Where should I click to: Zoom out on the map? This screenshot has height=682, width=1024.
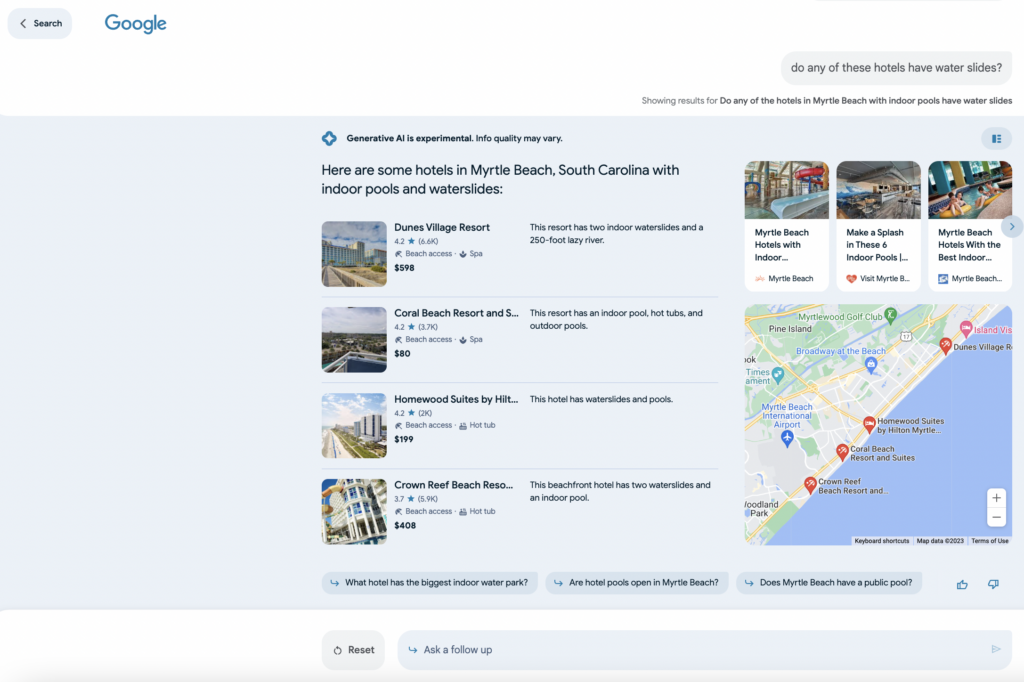click(995, 518)
